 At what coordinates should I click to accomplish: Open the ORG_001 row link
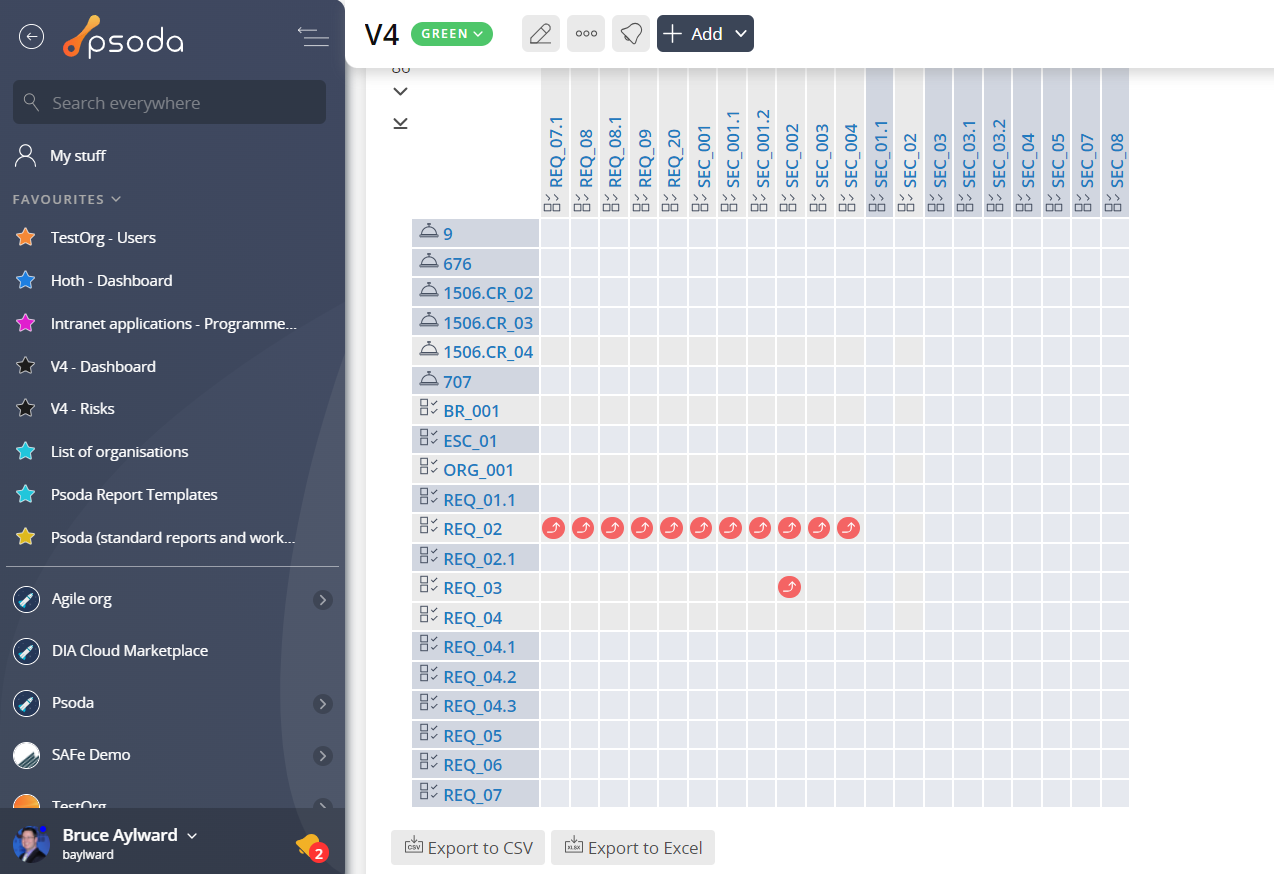(x=478, y=470)
